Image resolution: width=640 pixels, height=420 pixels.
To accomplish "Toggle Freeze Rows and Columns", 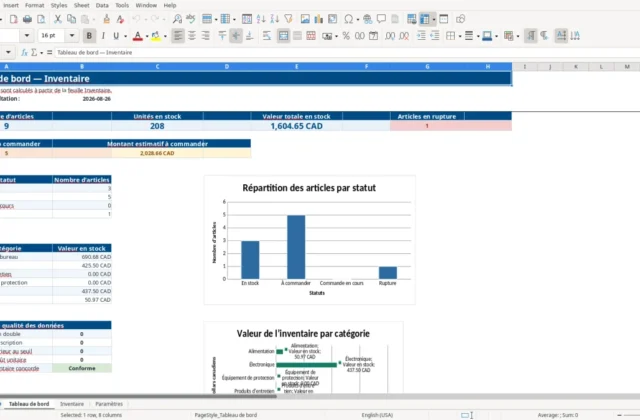I will coord(425,19).
